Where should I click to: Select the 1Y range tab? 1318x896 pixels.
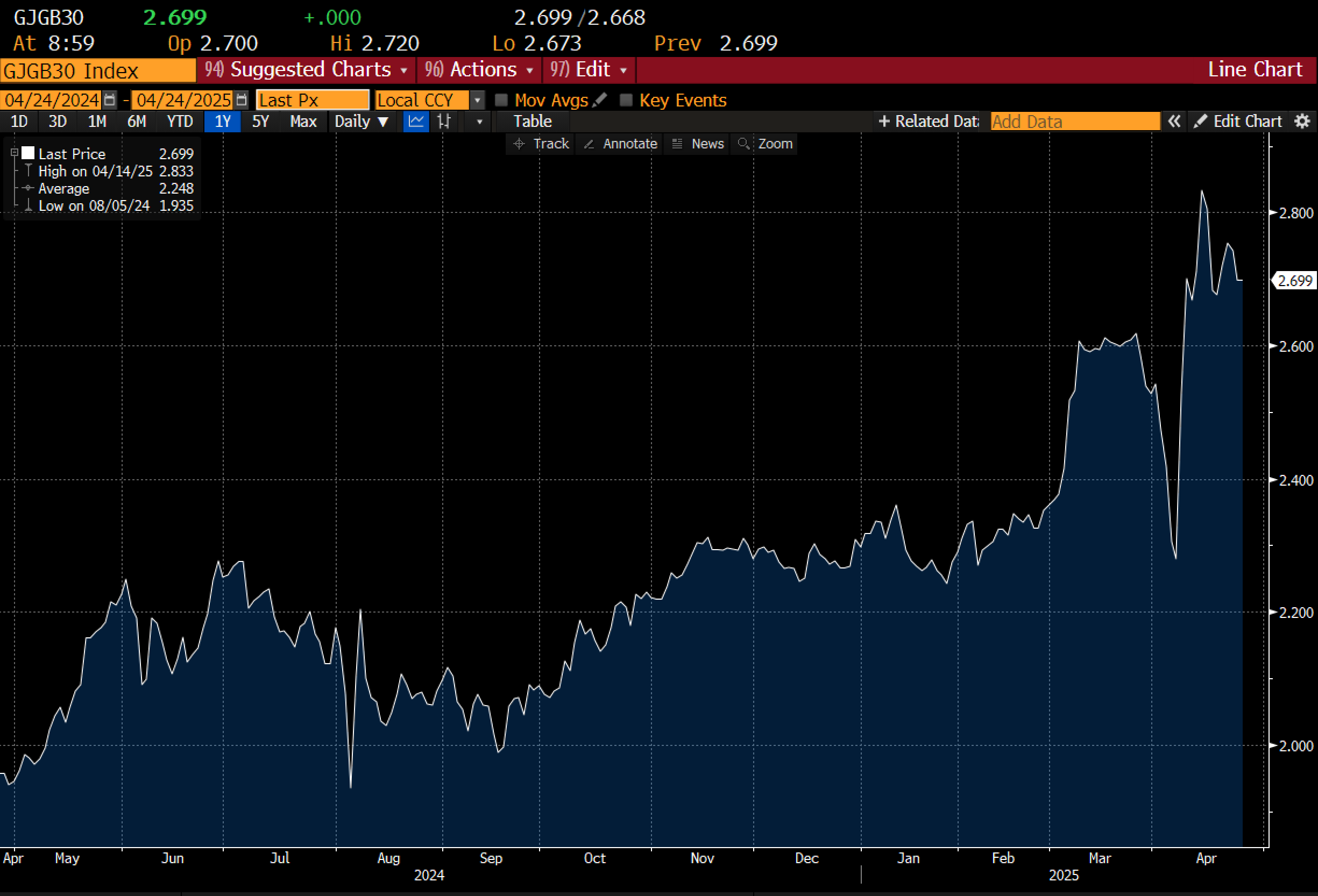tap(222, 122)
